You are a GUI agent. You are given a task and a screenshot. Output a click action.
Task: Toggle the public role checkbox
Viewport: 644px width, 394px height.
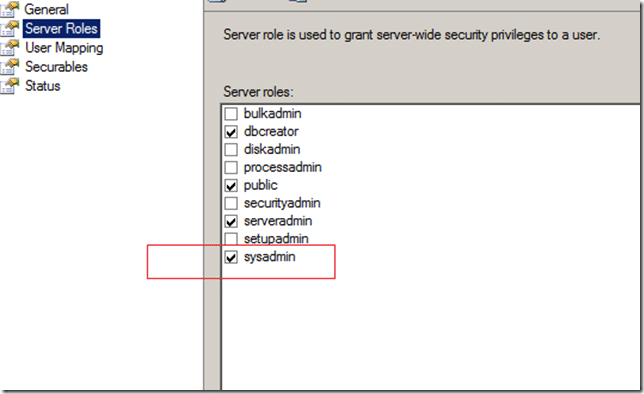pos(231,186)
